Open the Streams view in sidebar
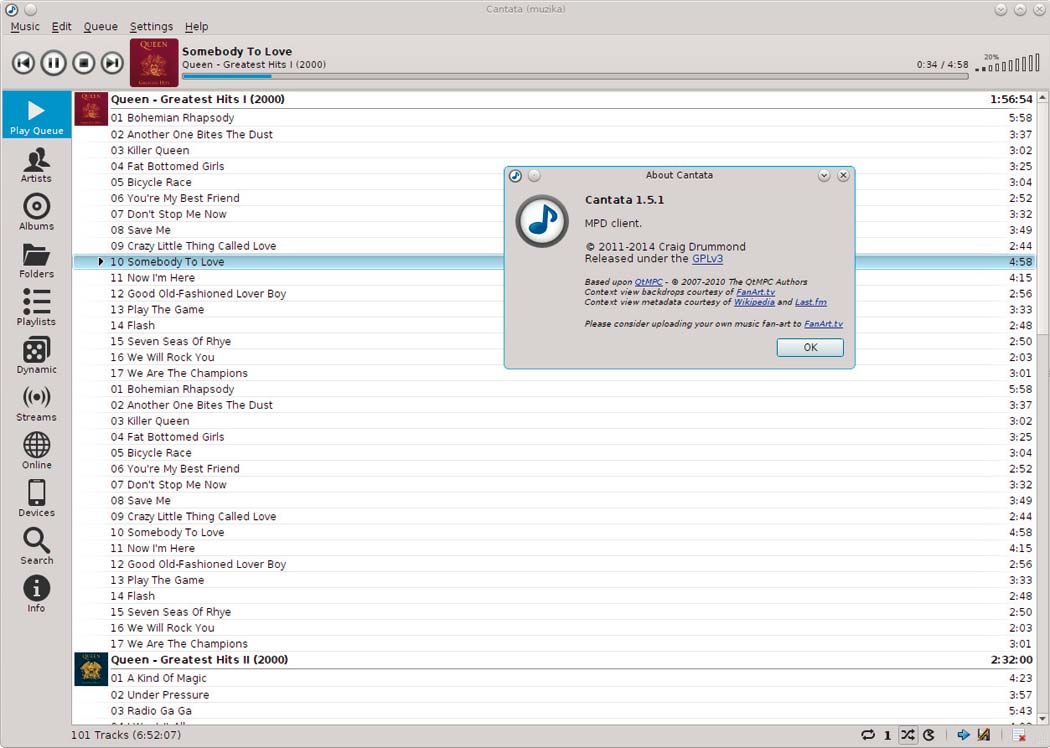 (x=36, y=402)
